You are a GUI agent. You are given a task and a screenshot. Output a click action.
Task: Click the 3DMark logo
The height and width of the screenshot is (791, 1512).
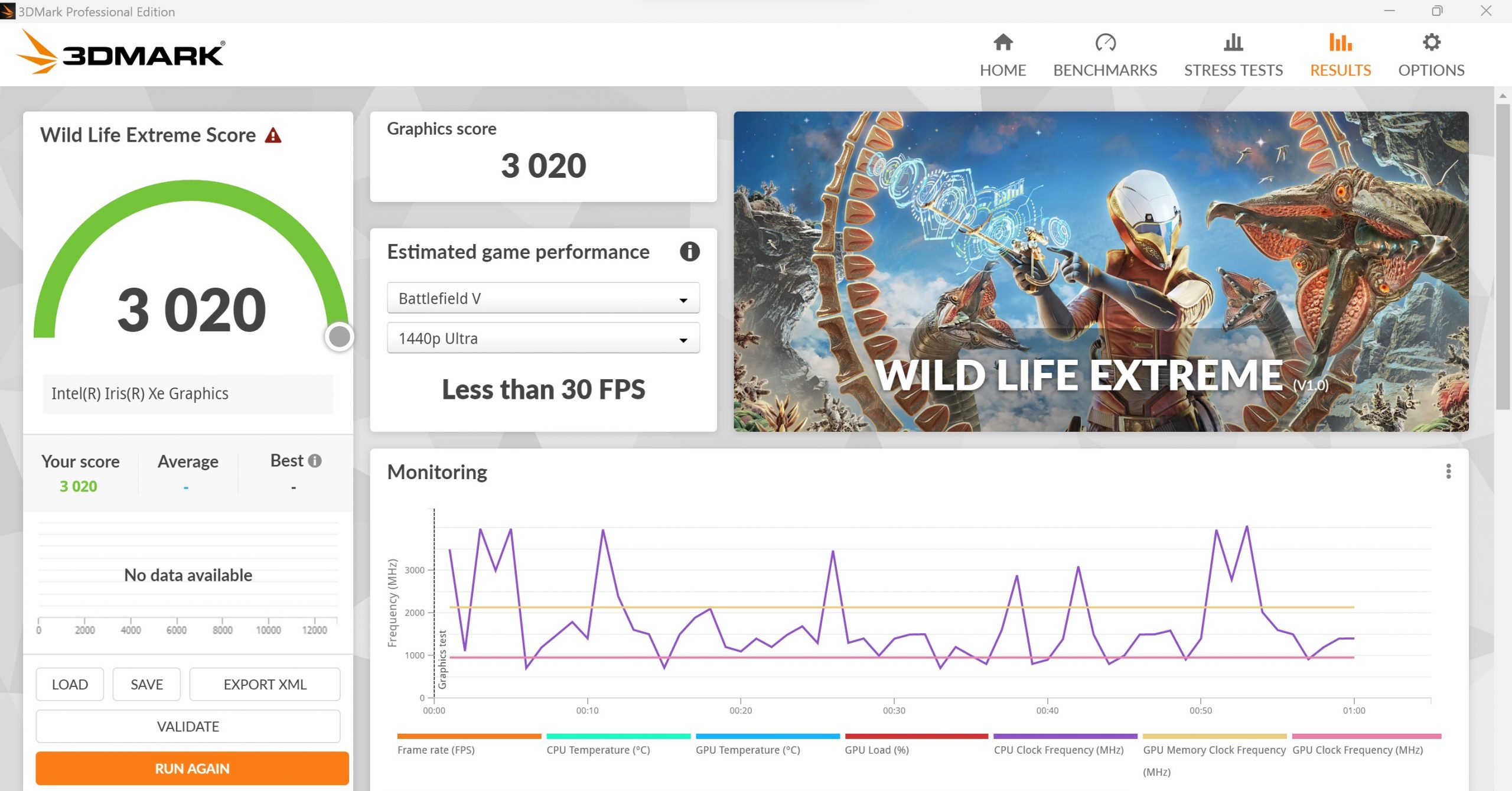(120, 53)
